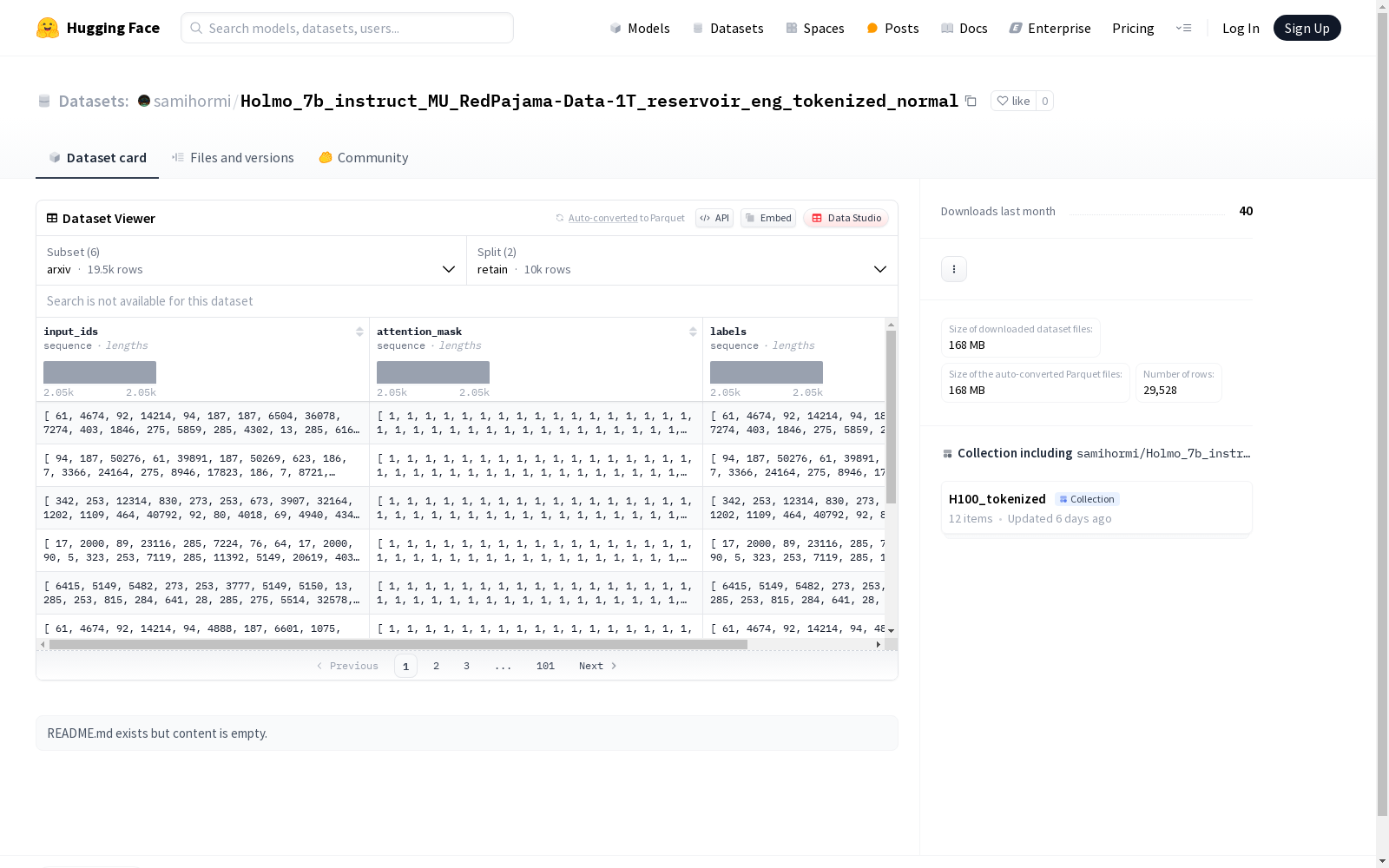This screenshot has width=1389, height=868.
Task: Open Datasets in the top navigation
Action: coord(727,28)
